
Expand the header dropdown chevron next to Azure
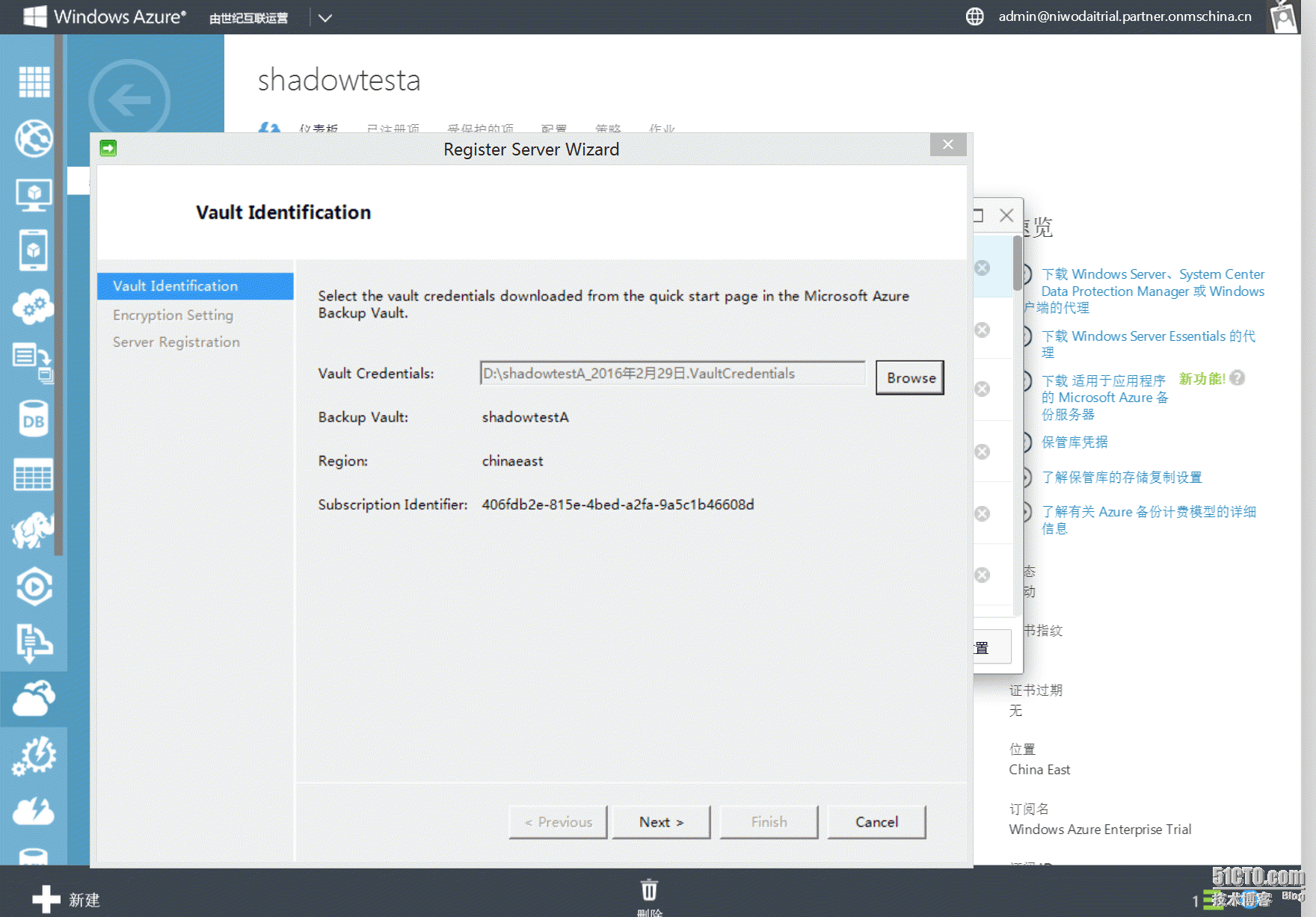(x=325, y=18)
